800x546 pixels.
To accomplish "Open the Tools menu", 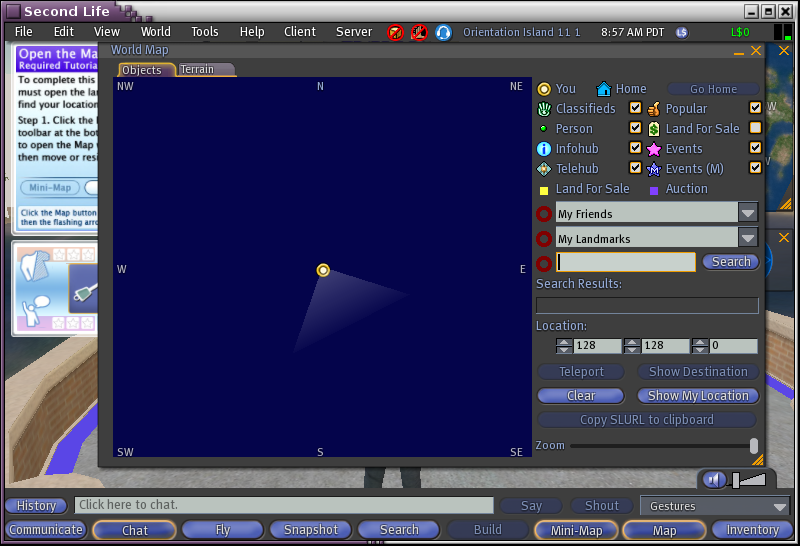I will [x=205, y=32].
